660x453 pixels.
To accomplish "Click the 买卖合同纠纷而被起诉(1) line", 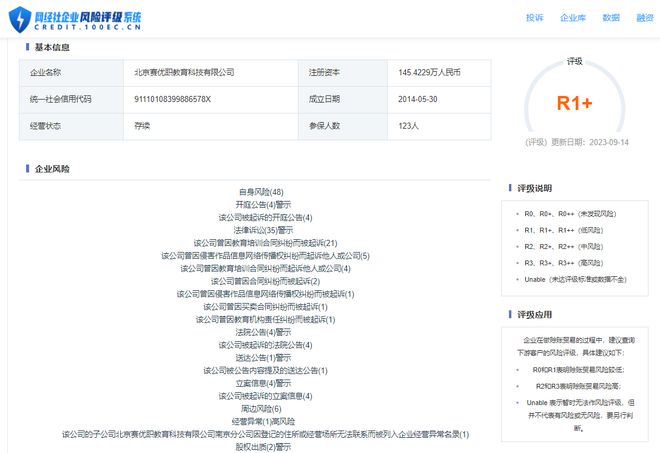I will (265, 307).
